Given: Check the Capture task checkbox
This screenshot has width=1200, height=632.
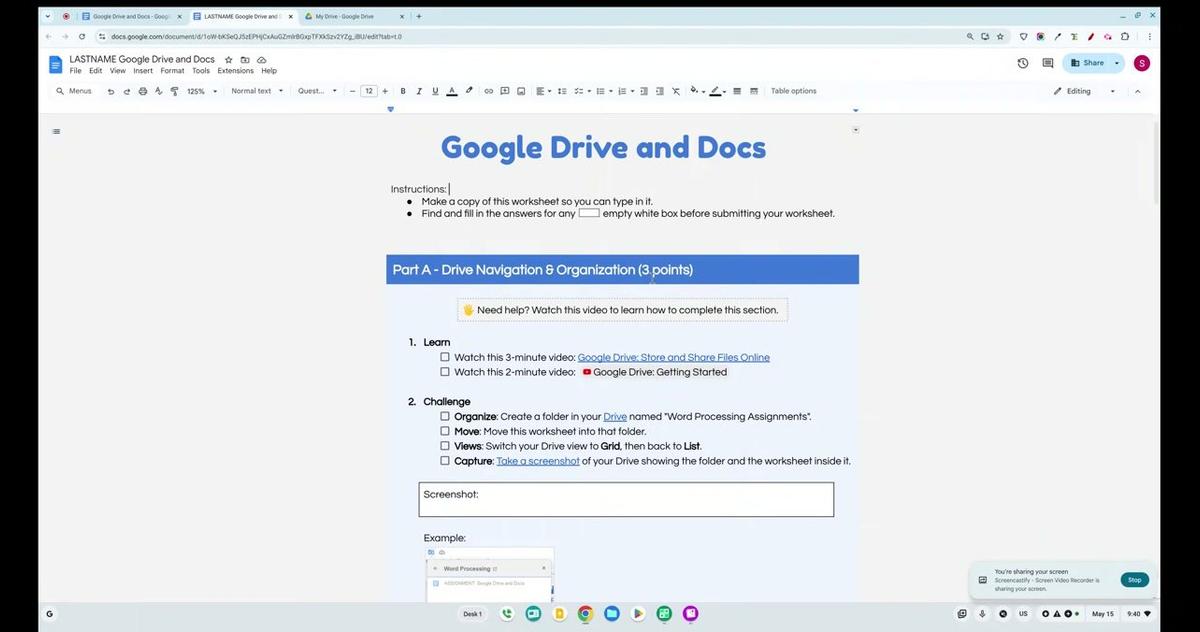Looking at the screenshot, I should 445,461.
